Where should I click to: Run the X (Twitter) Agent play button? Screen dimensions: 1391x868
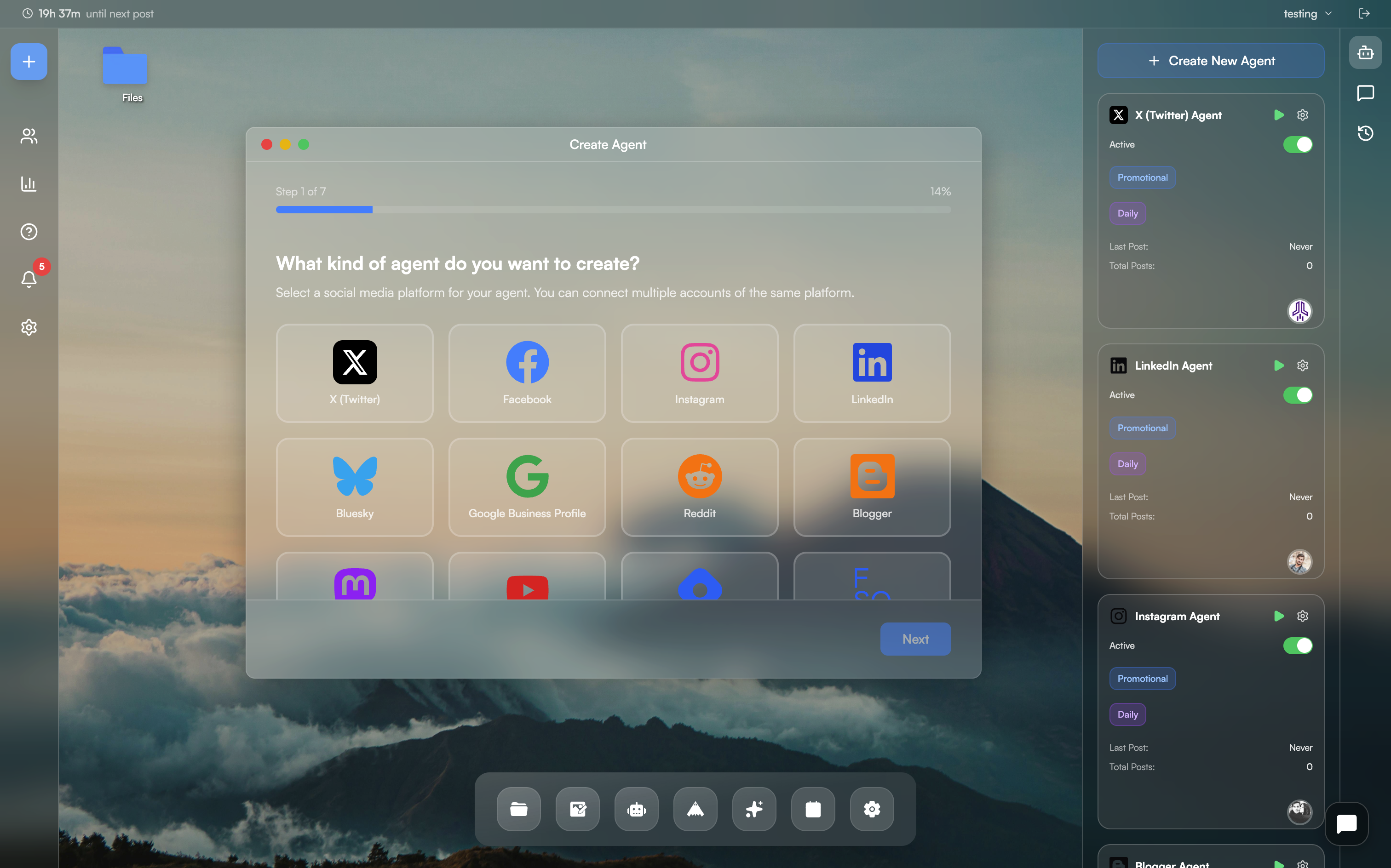pos(1278,115)
